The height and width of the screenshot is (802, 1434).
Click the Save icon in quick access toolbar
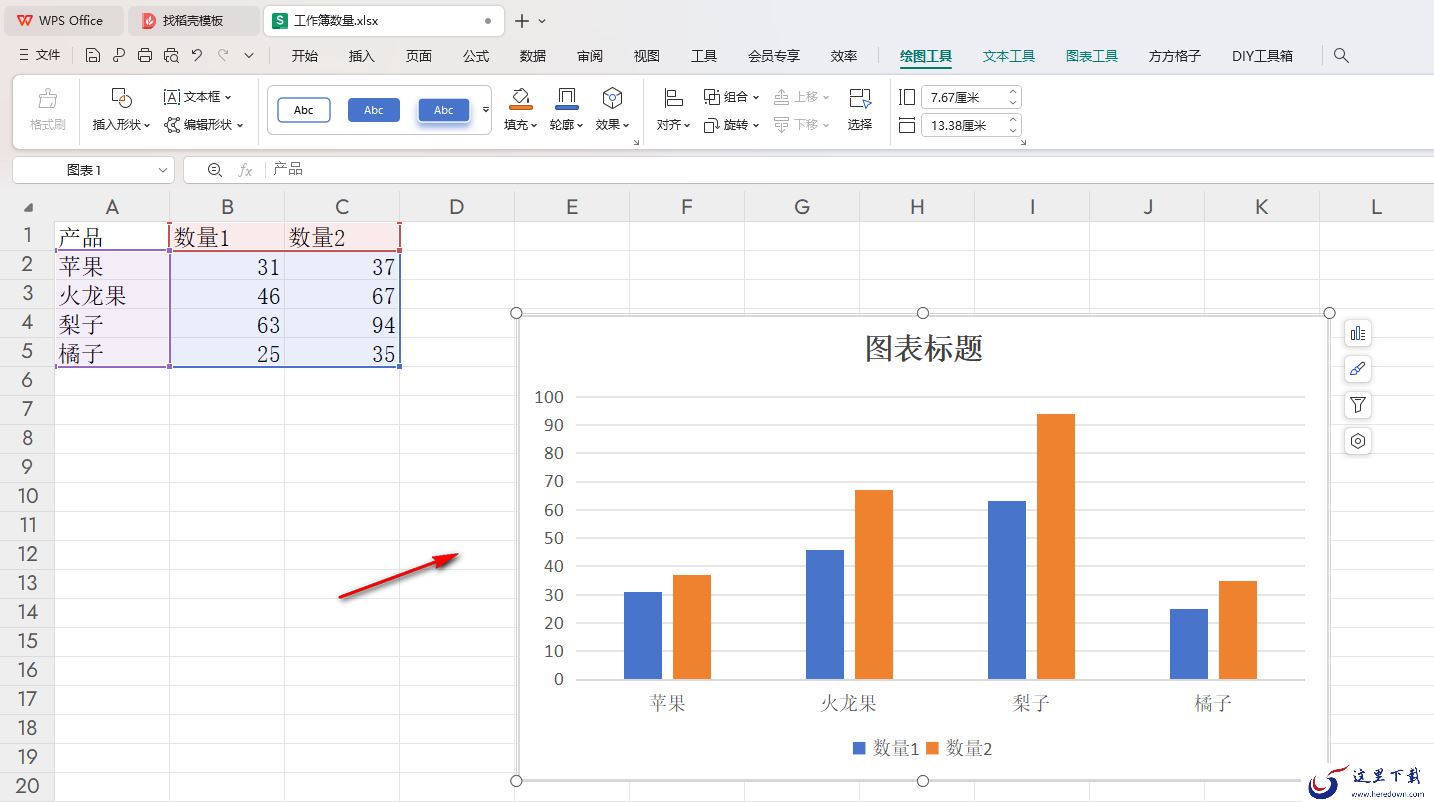coord(93,56)
